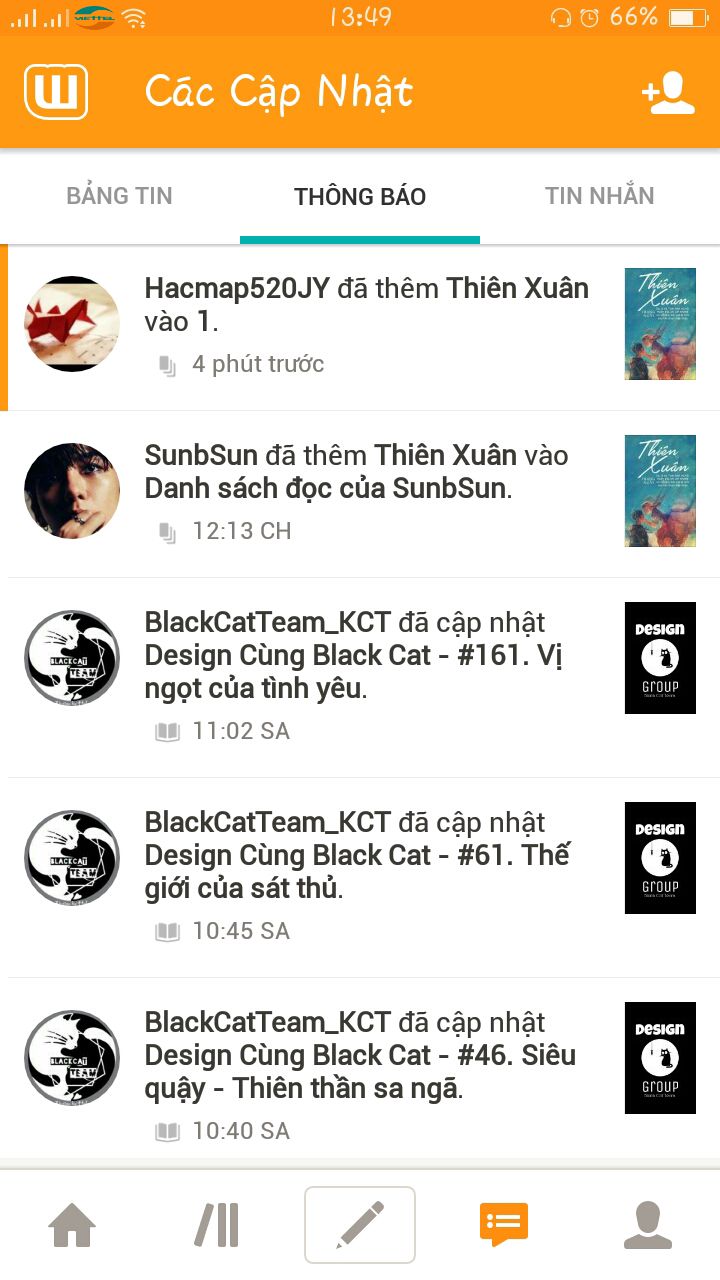720x1280 pixels.
Task: Tap the Wattpad logo icon
Action: (56, 92)
